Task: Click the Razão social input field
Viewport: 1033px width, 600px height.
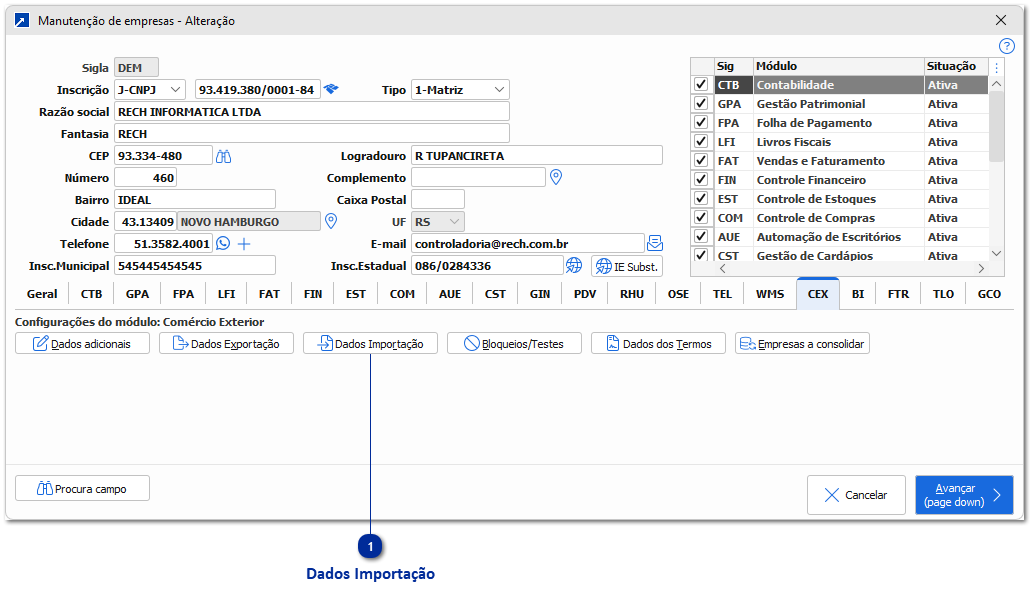Action: pyautogui.click(x=312, y=112)
